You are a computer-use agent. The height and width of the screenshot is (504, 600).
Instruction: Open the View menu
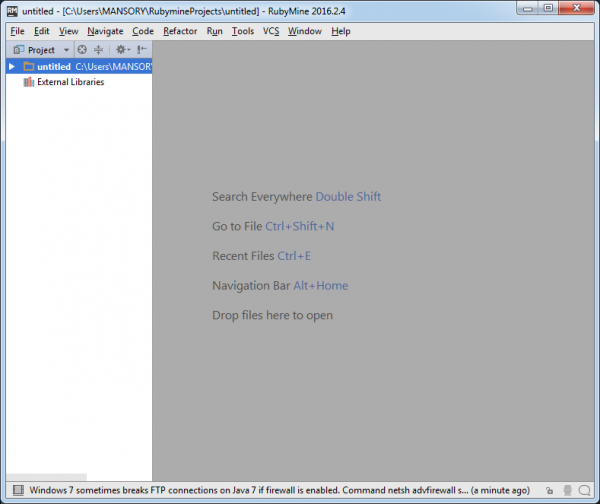[x=68, y=31]
